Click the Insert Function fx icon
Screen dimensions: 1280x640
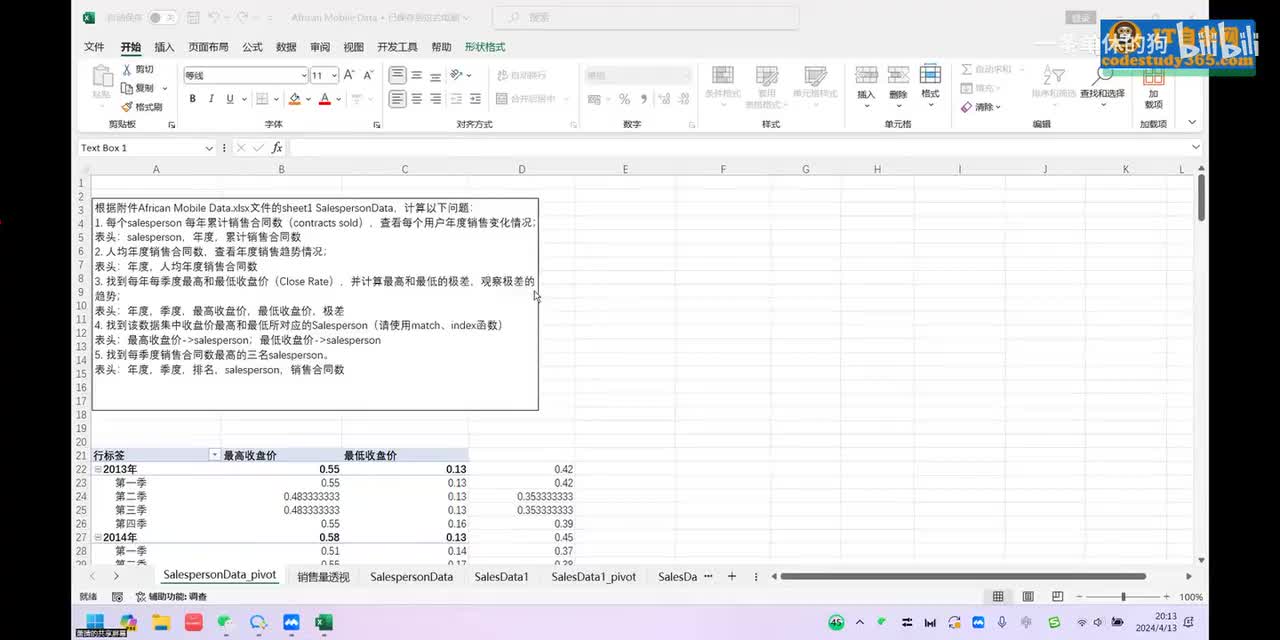(x=277, y=148)
